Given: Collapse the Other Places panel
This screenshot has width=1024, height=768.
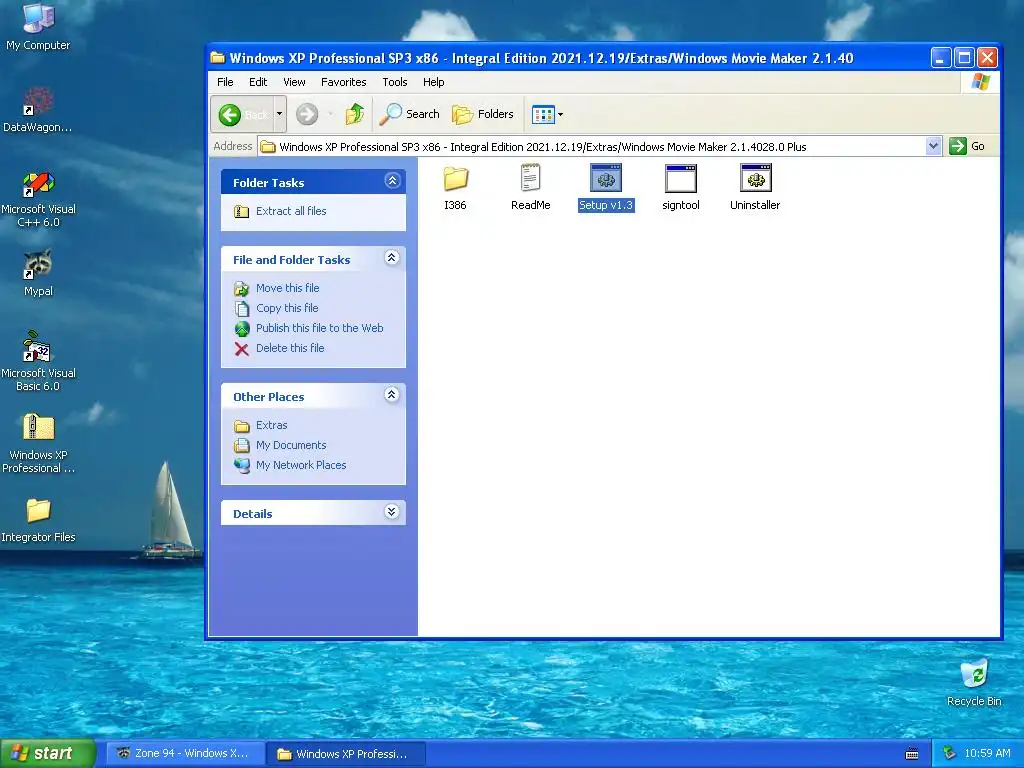Looking at the screenshot, I should [x=392, y=395].
